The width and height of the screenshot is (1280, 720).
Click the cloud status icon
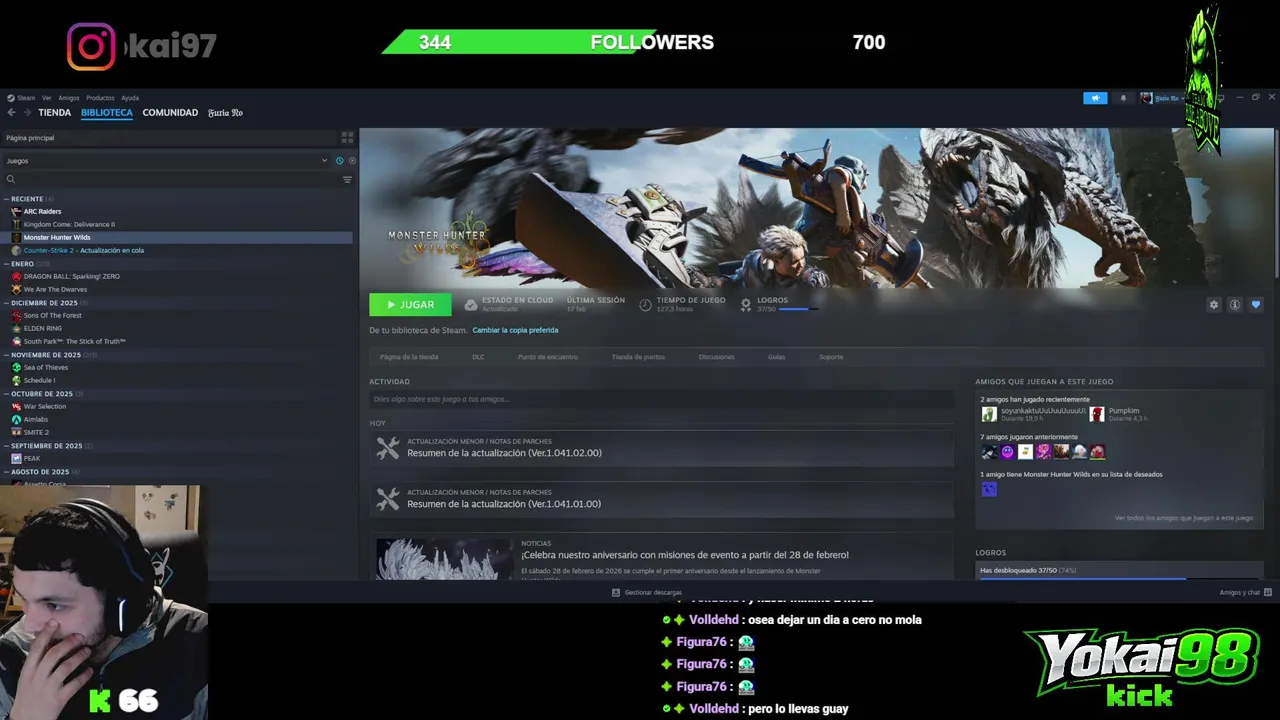pos(471,305)
